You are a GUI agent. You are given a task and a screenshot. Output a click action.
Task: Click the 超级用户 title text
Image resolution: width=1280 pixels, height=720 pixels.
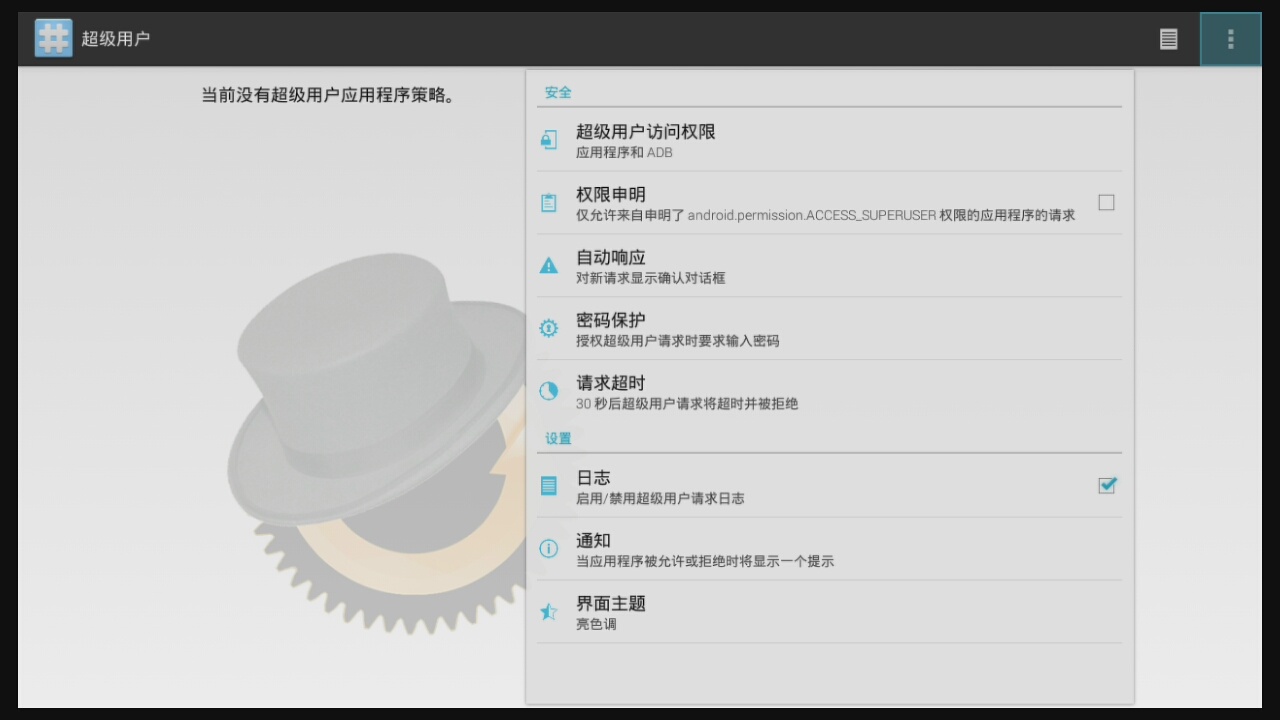[116, 39]
